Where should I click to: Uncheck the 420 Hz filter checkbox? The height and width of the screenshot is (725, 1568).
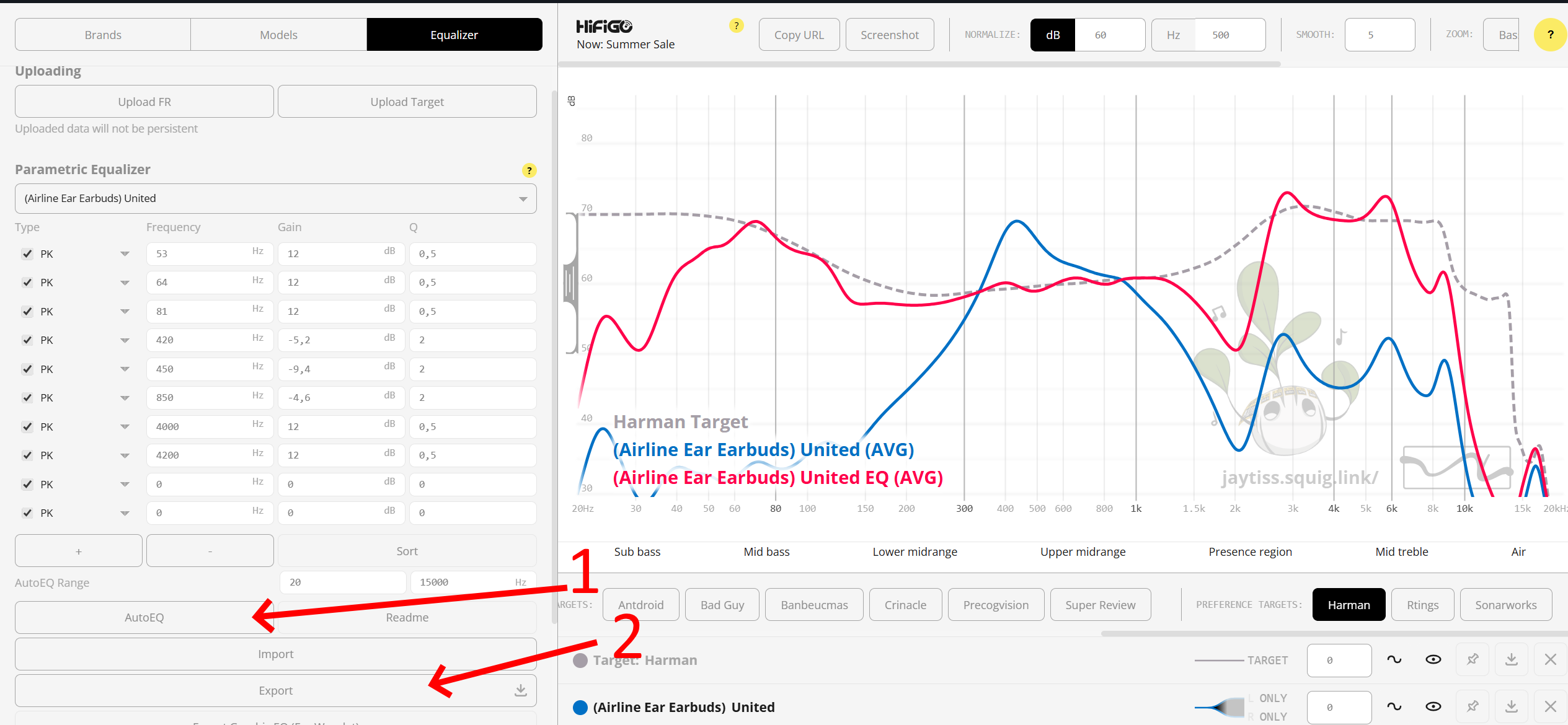coord(27,340)
